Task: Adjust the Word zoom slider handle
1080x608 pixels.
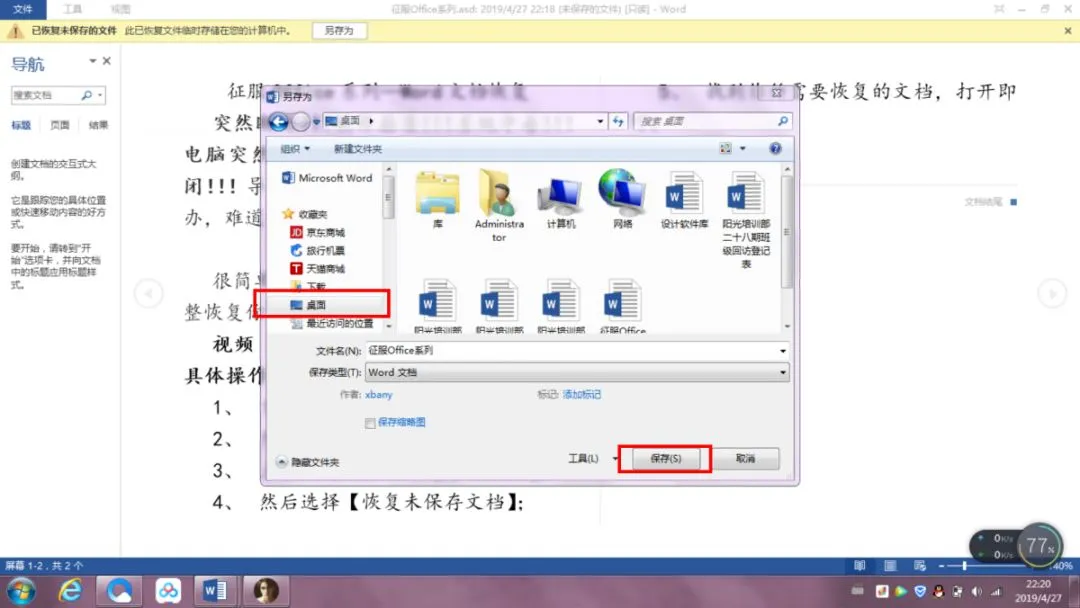Action: pyautogui.click(x=964, y=565)
